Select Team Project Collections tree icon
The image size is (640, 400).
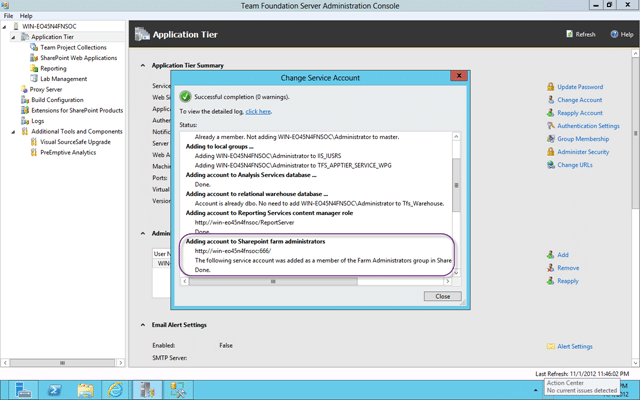point(34,47)
